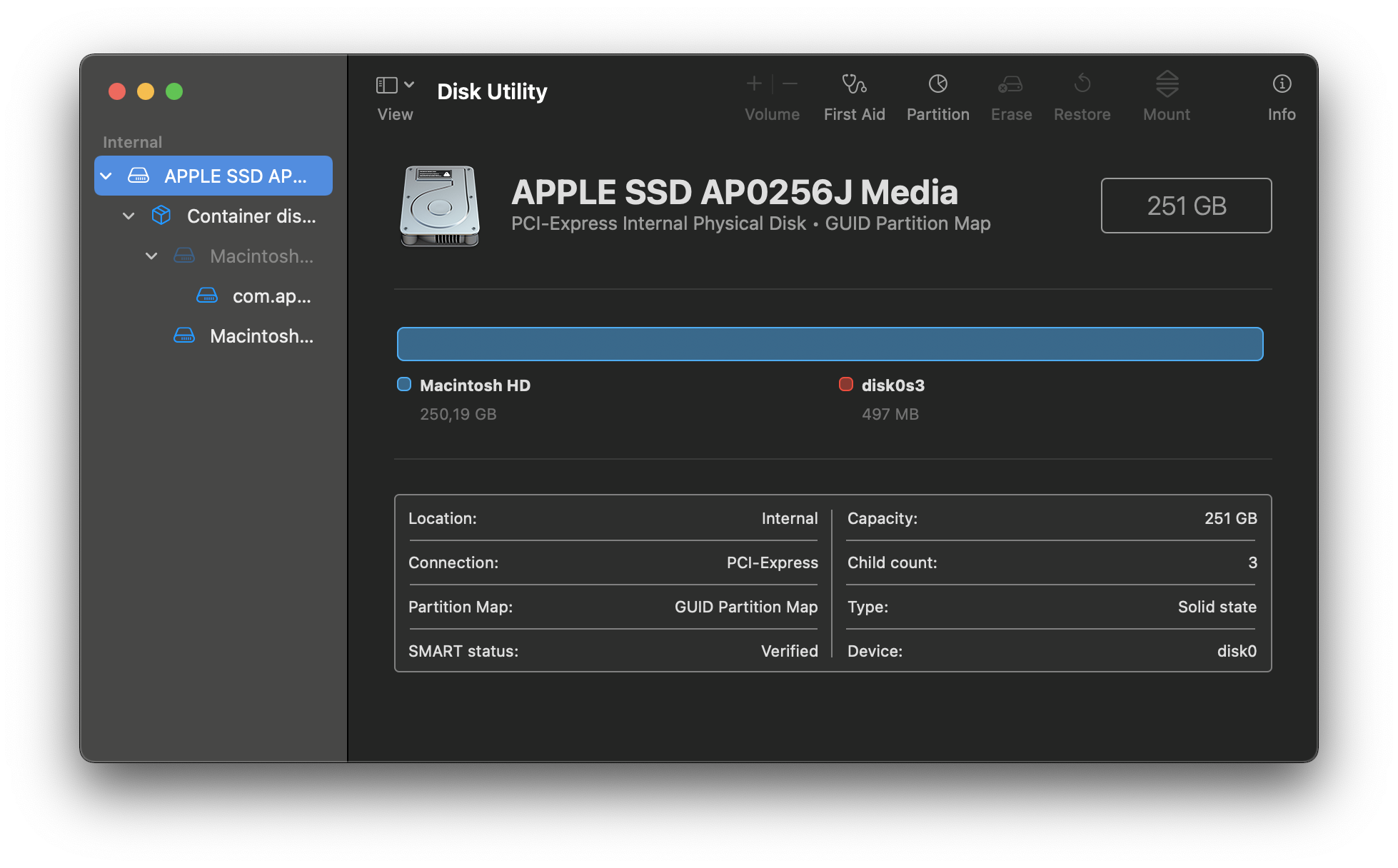Click the blue Macintosh HD legend swatch
The height and width of the screenshot is (868, 1398).
pyautogui.click(x=404, y=385)
